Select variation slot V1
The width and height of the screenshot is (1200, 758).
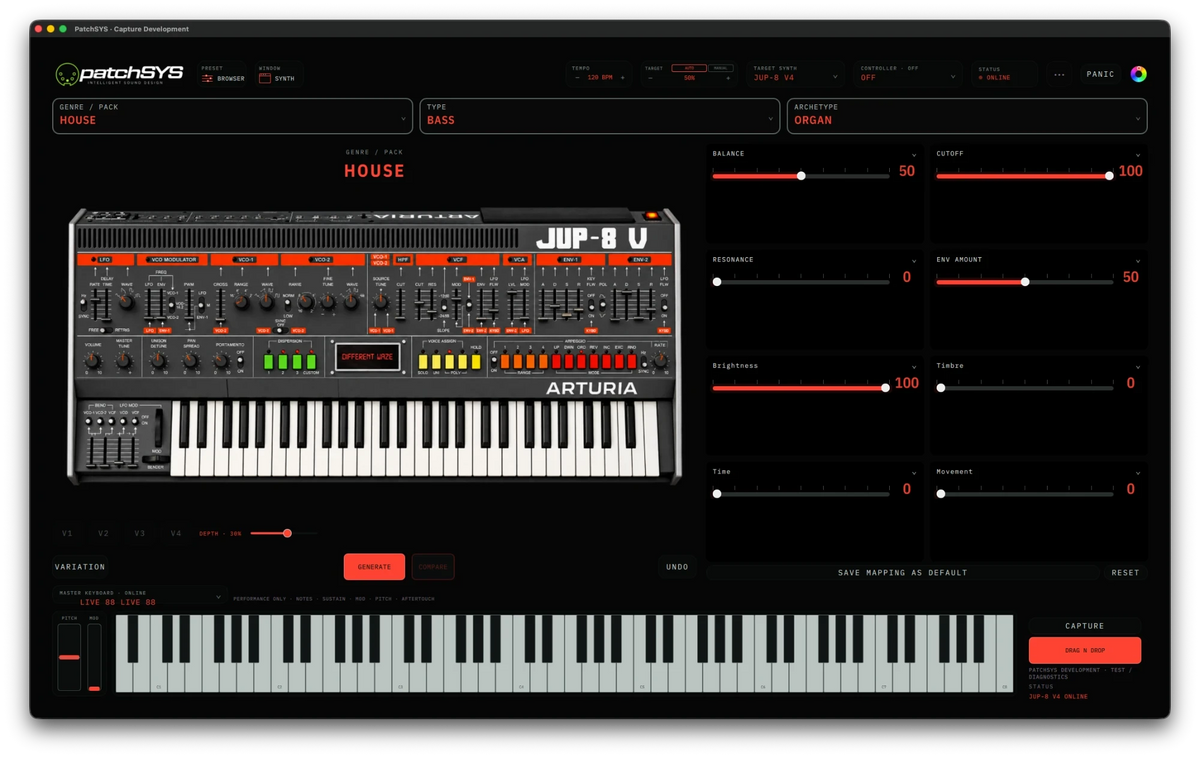[x=67, y=534]
